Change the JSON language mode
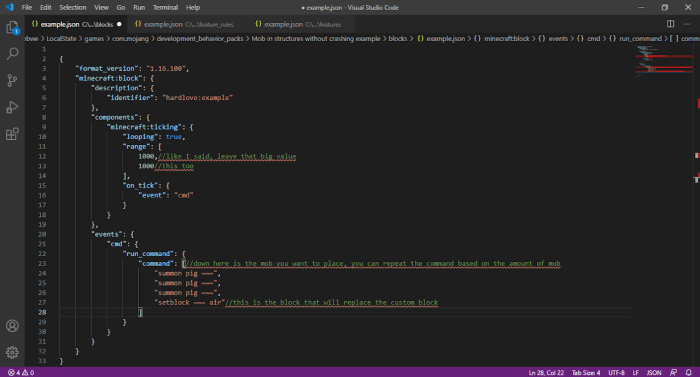 pos(654,372)
